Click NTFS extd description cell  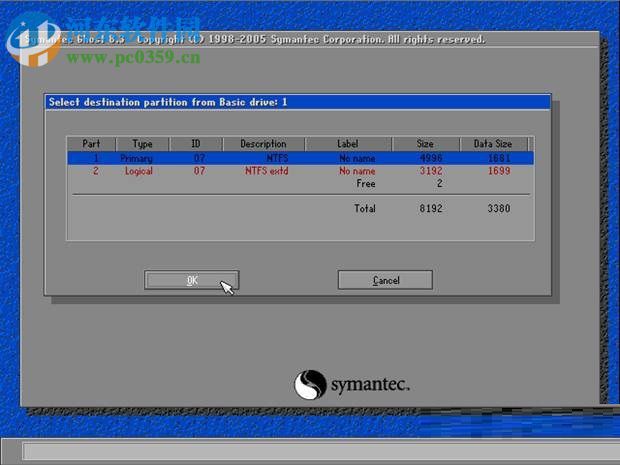[267, 171]
